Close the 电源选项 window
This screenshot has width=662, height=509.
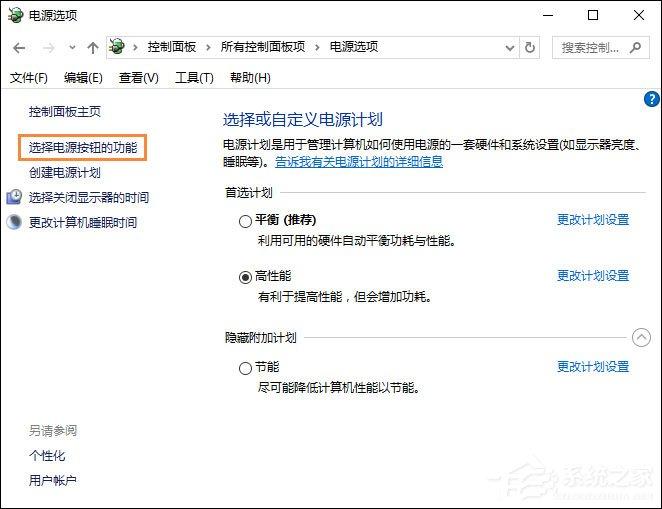click(x=639, y=16)
